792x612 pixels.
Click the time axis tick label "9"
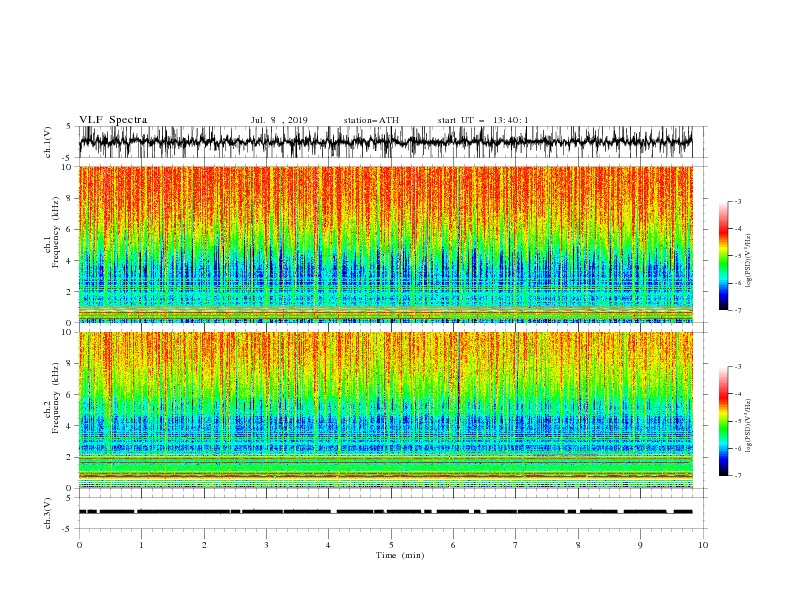click(640, 545)
